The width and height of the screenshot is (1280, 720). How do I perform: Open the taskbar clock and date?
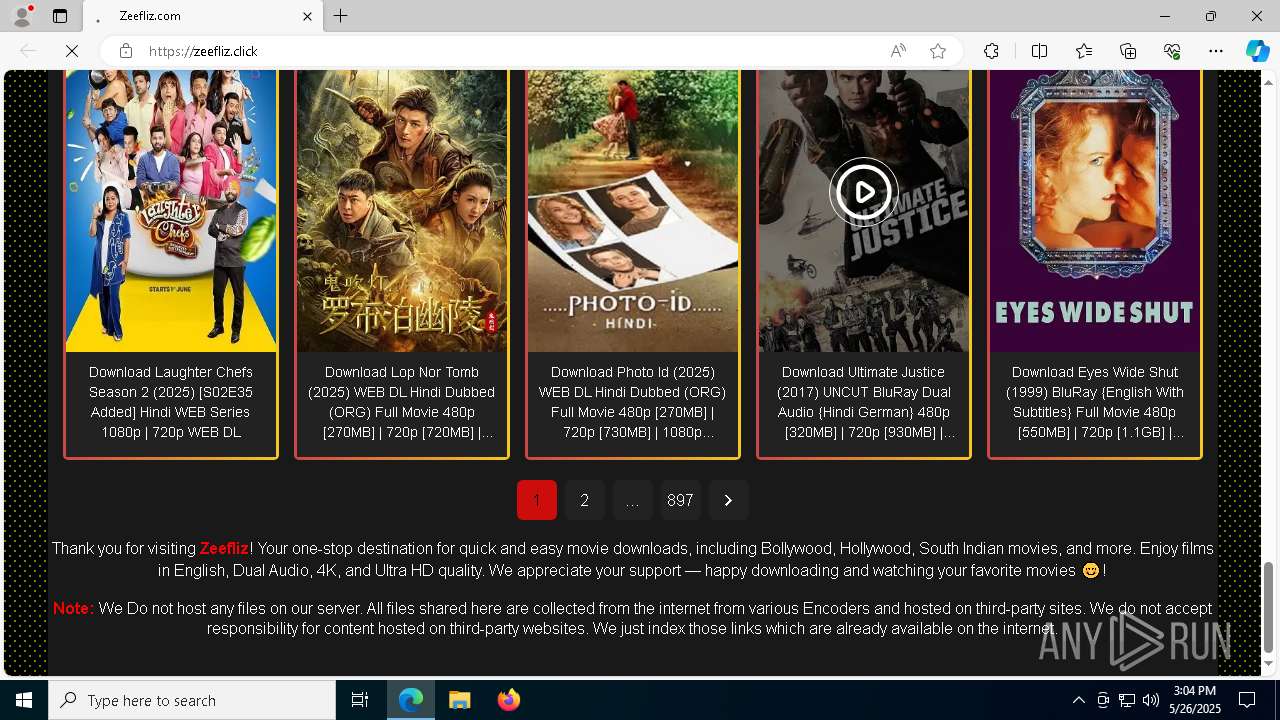click(1195, 700)
